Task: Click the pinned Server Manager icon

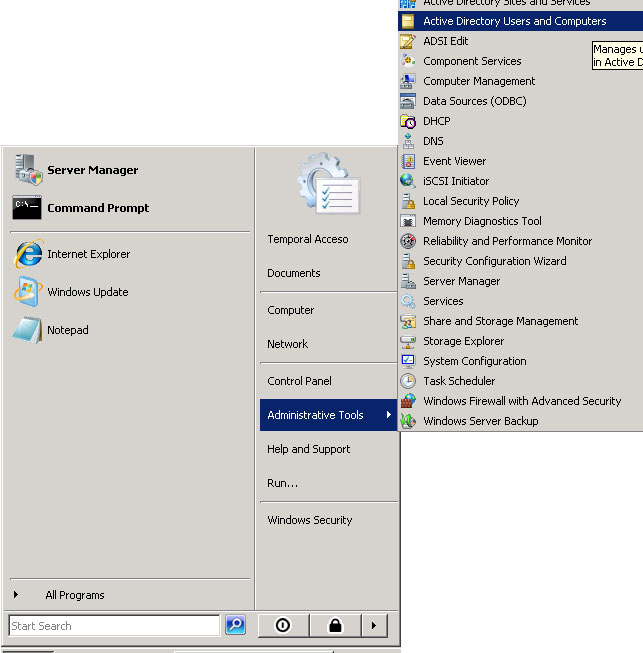Action: (28, 169)
